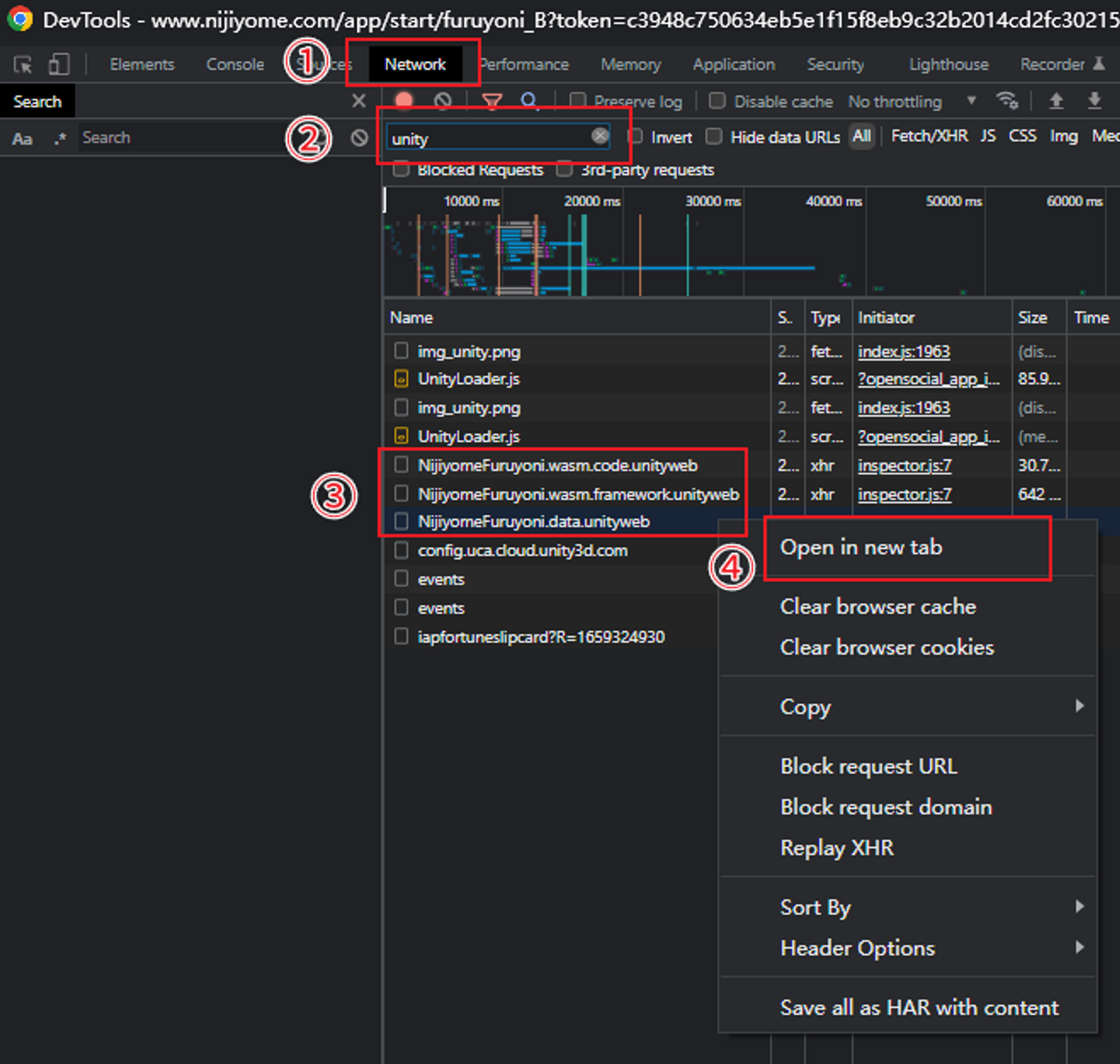The width and height of the screenshot is (1120, 1064).
Task: Click the export HAR download arrow icon
Action: 1094,101
